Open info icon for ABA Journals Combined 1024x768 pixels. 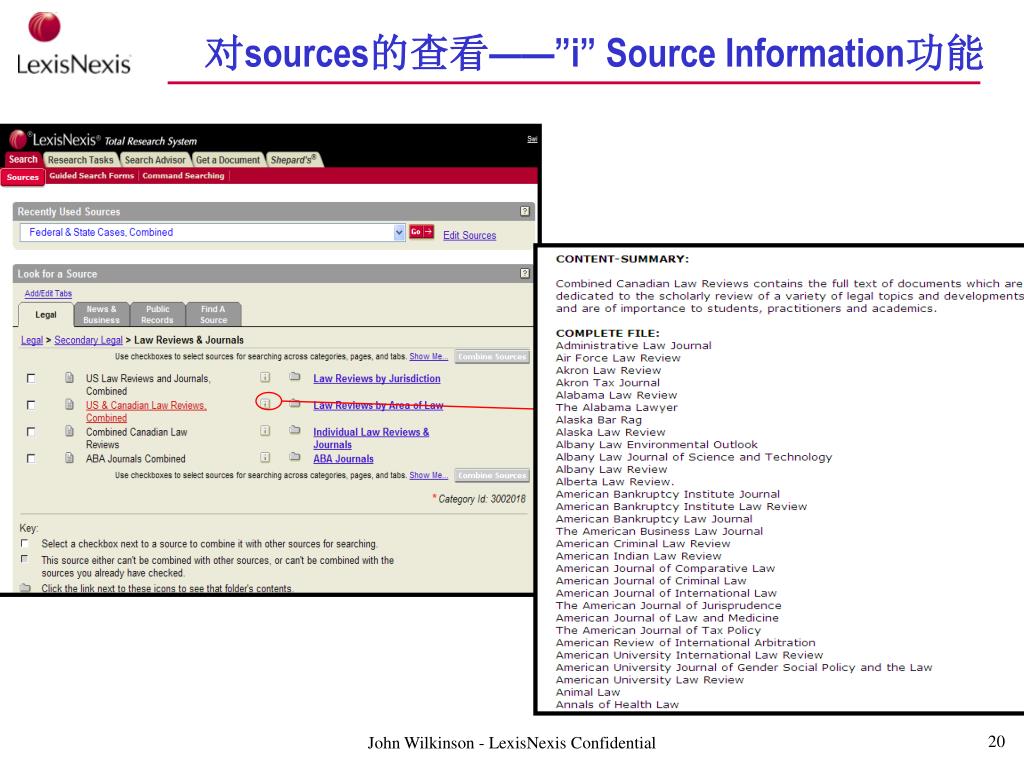265,457
